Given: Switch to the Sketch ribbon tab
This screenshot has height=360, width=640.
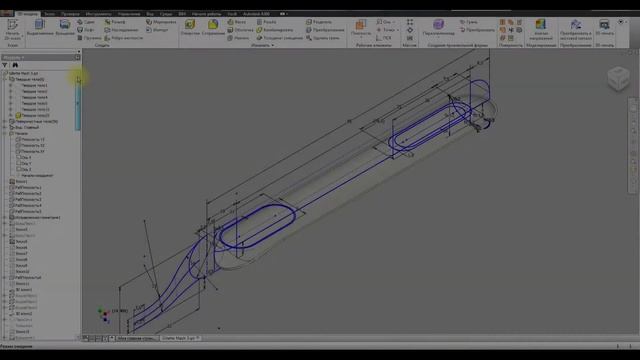Looking at the screenshot, I should [x=49, y=14].
